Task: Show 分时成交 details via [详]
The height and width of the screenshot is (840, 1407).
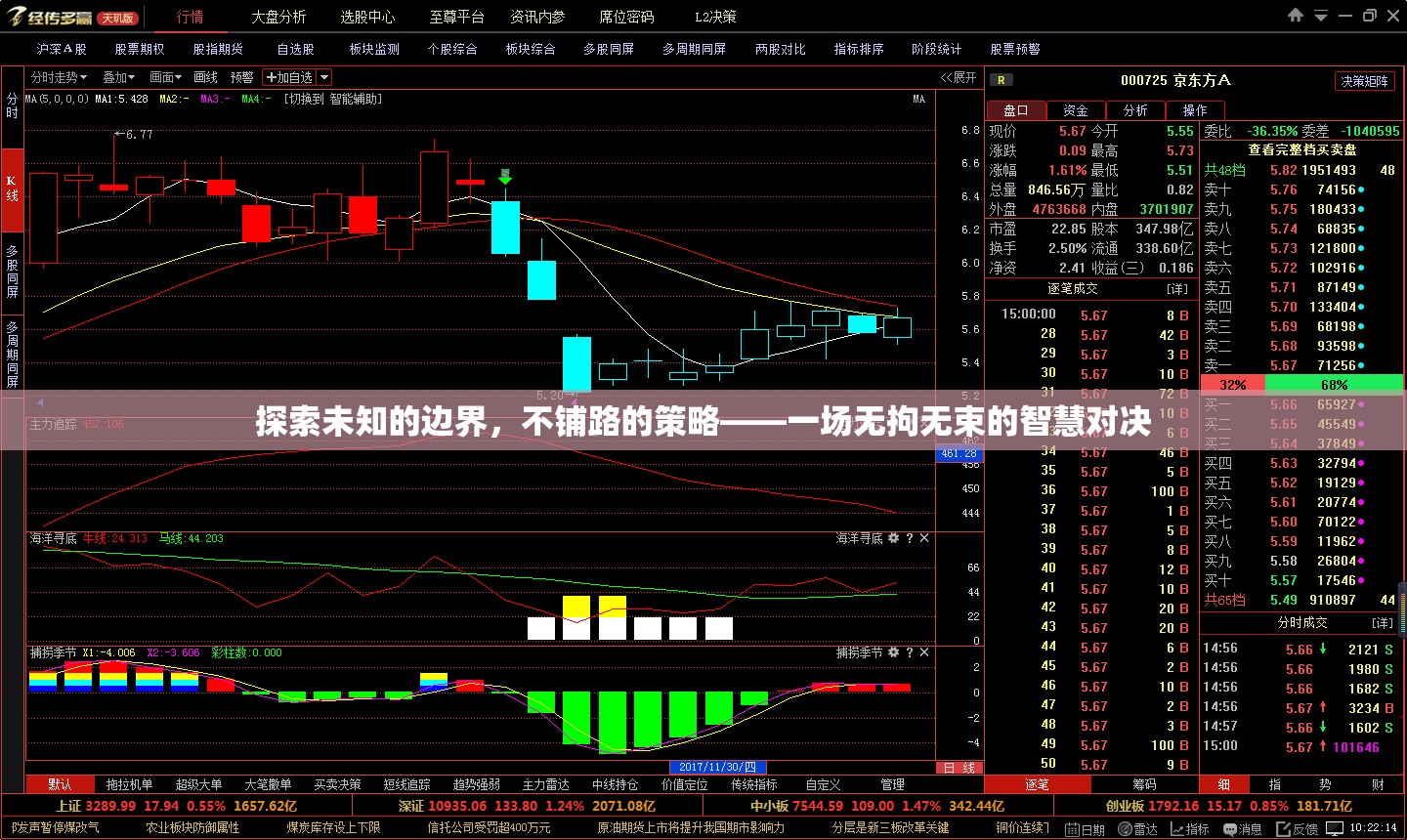Action: [x=1382, y=622]
